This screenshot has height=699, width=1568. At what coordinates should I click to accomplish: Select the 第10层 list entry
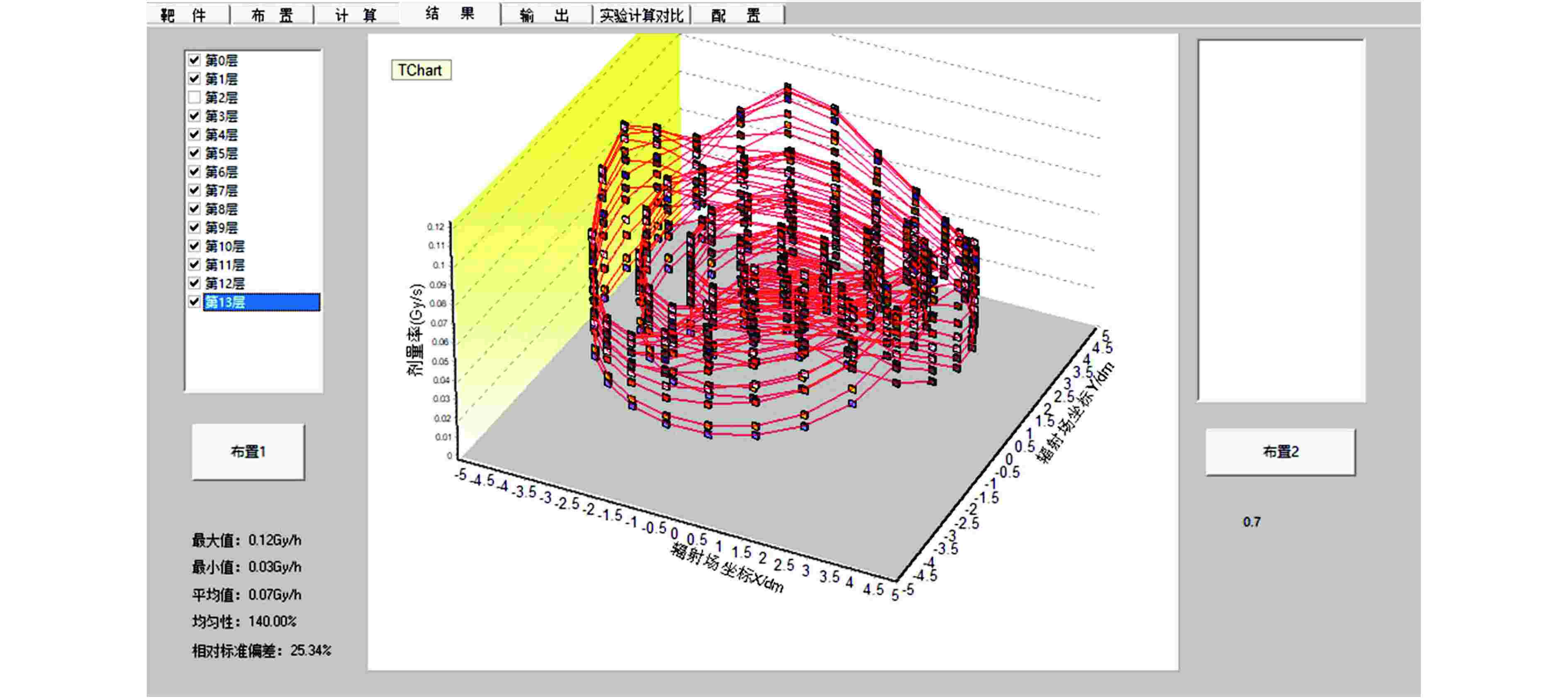(224, 246)
